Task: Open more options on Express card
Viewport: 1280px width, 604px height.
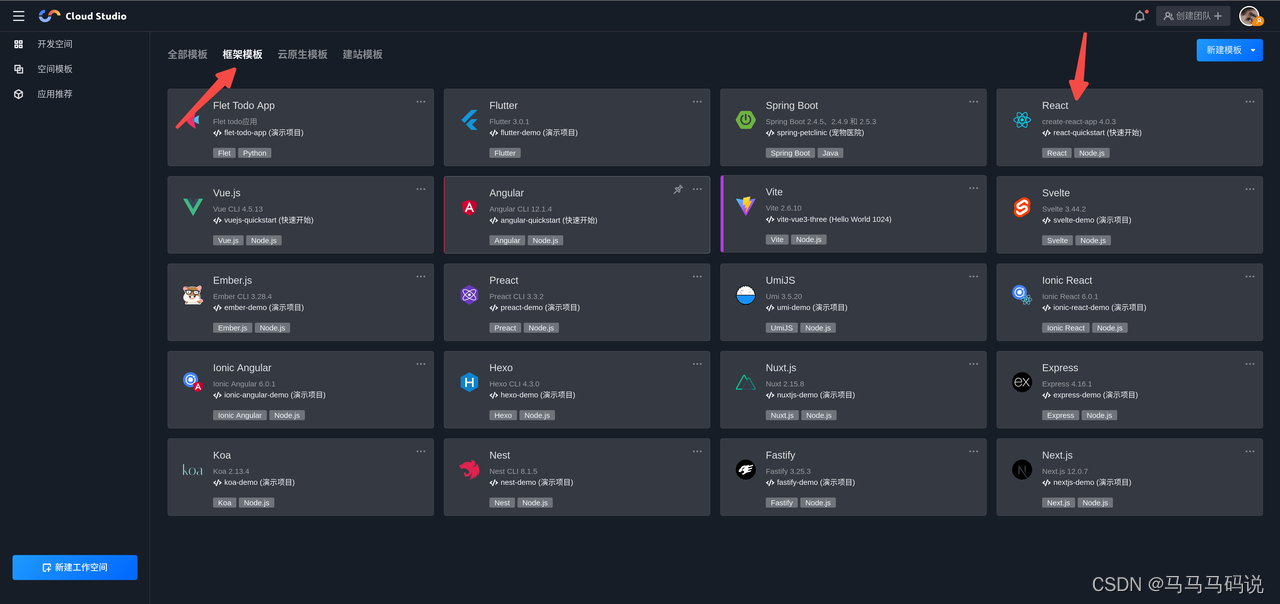Action: pyautogui.click(x=1249, y=364)
